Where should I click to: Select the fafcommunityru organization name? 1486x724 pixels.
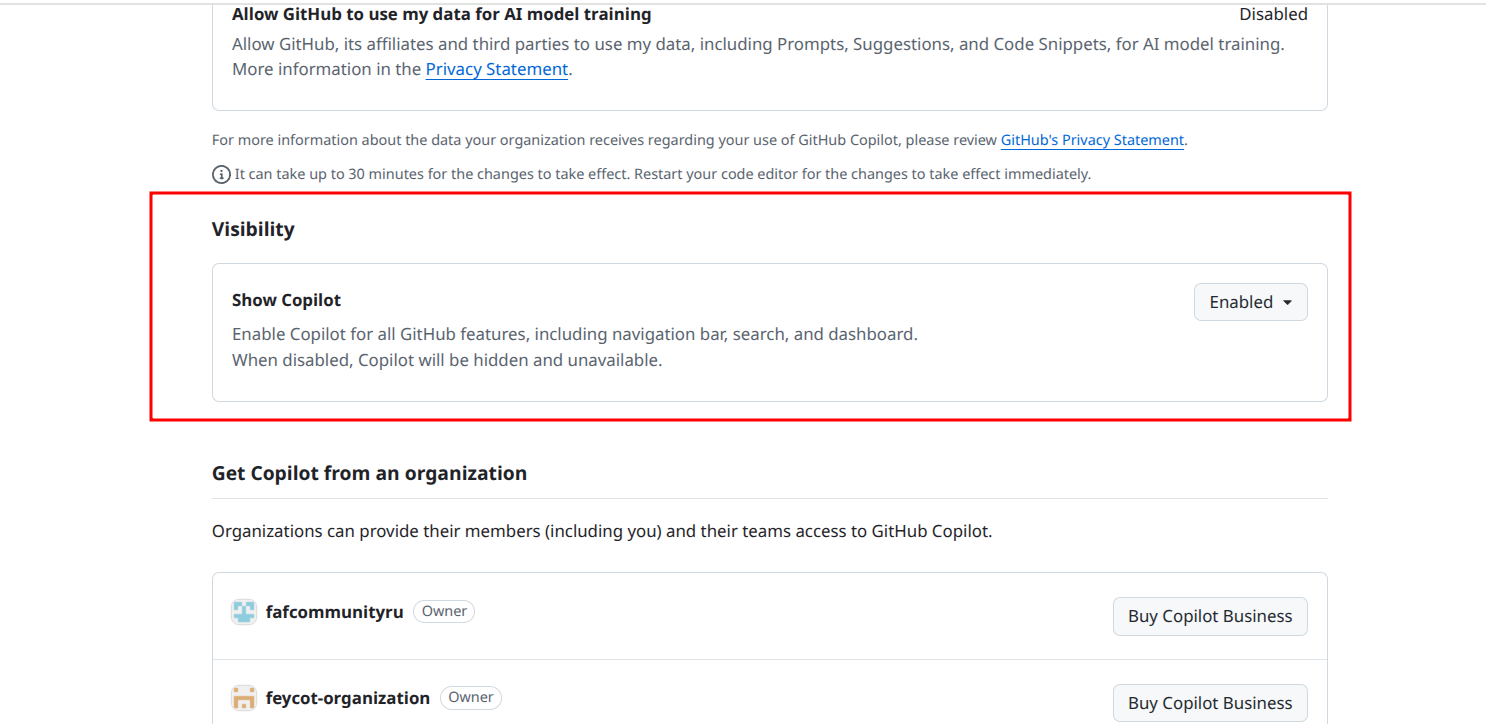click(335, 611)
